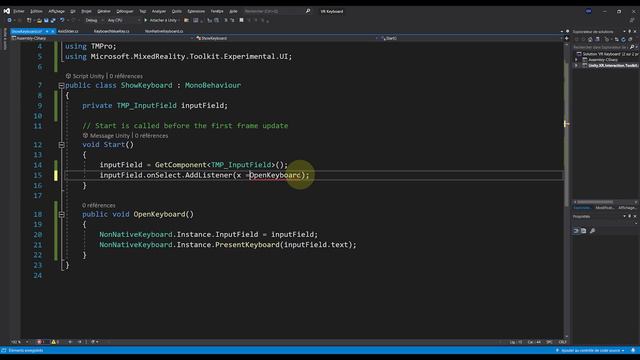Expand the Unity.XR.Interaction.Toolkit project node
Screen dimensions: 640x360
pyautogui.click(x=576, y=65)
